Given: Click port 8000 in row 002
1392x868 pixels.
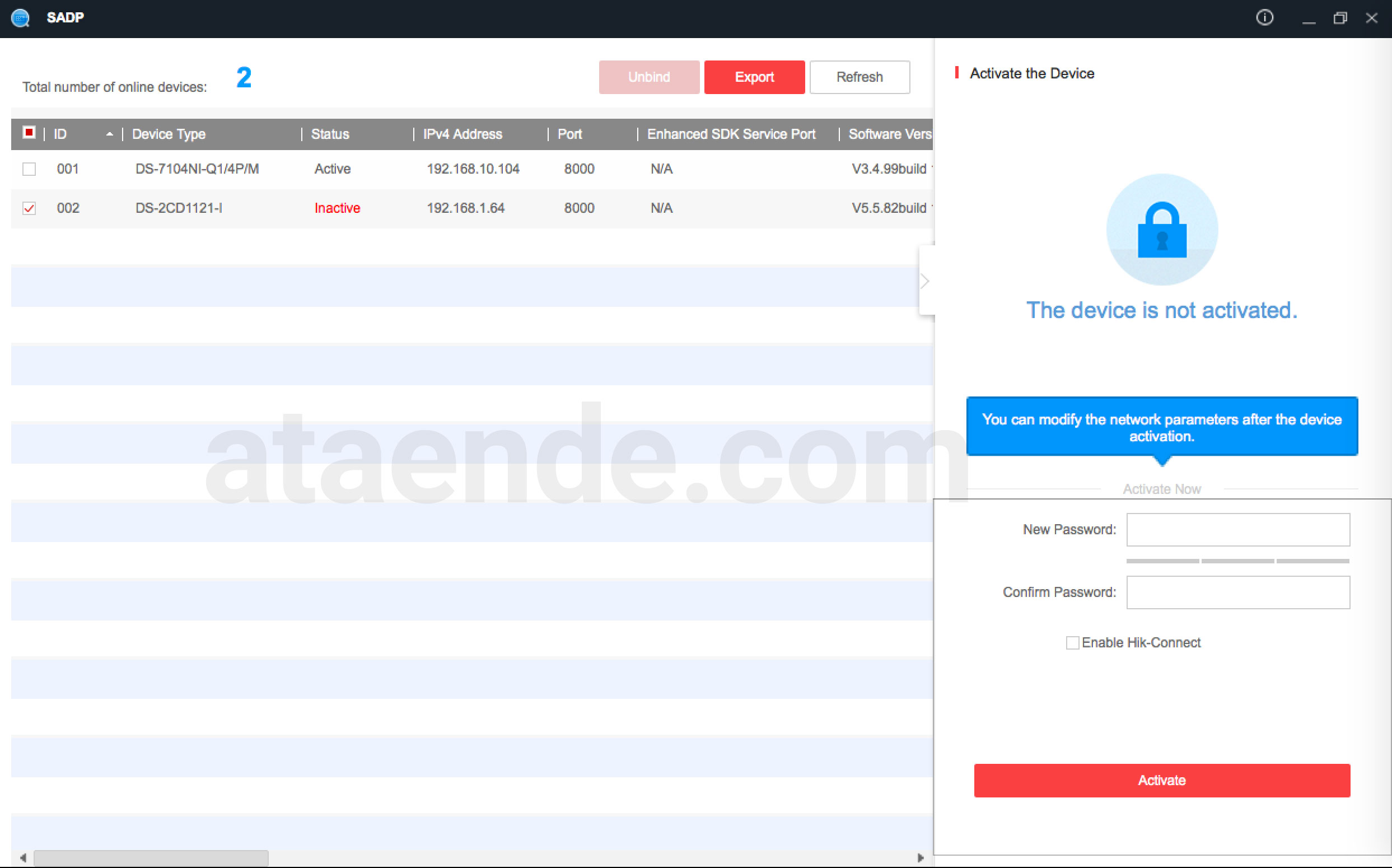Looking at the screenshot, I should point(579,208).
